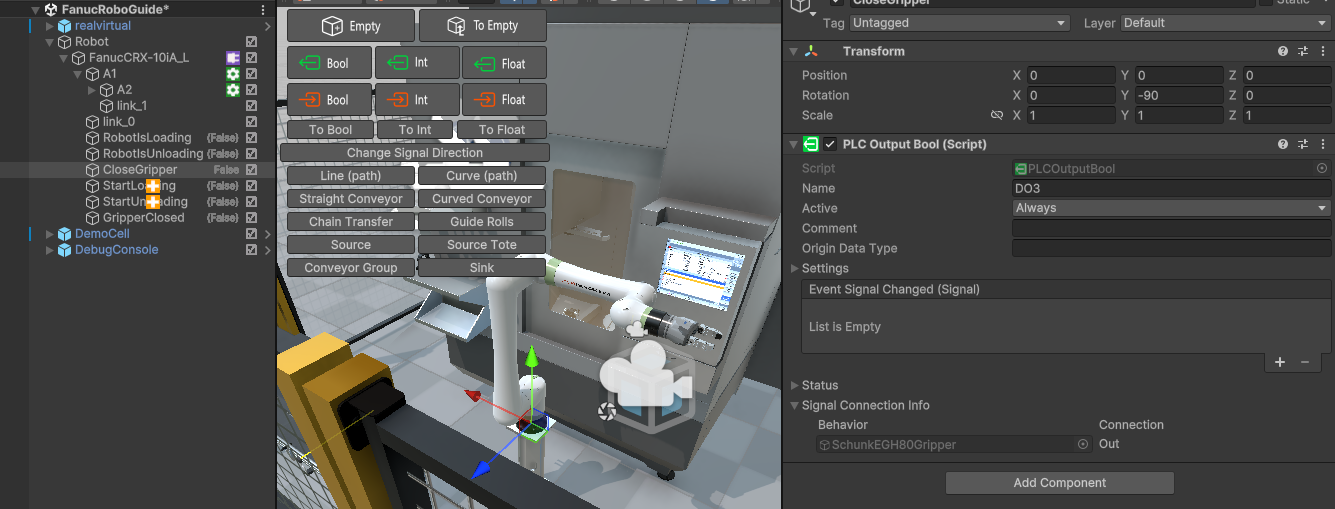Click the scale constrain proportions link icon

pos(996,116)
